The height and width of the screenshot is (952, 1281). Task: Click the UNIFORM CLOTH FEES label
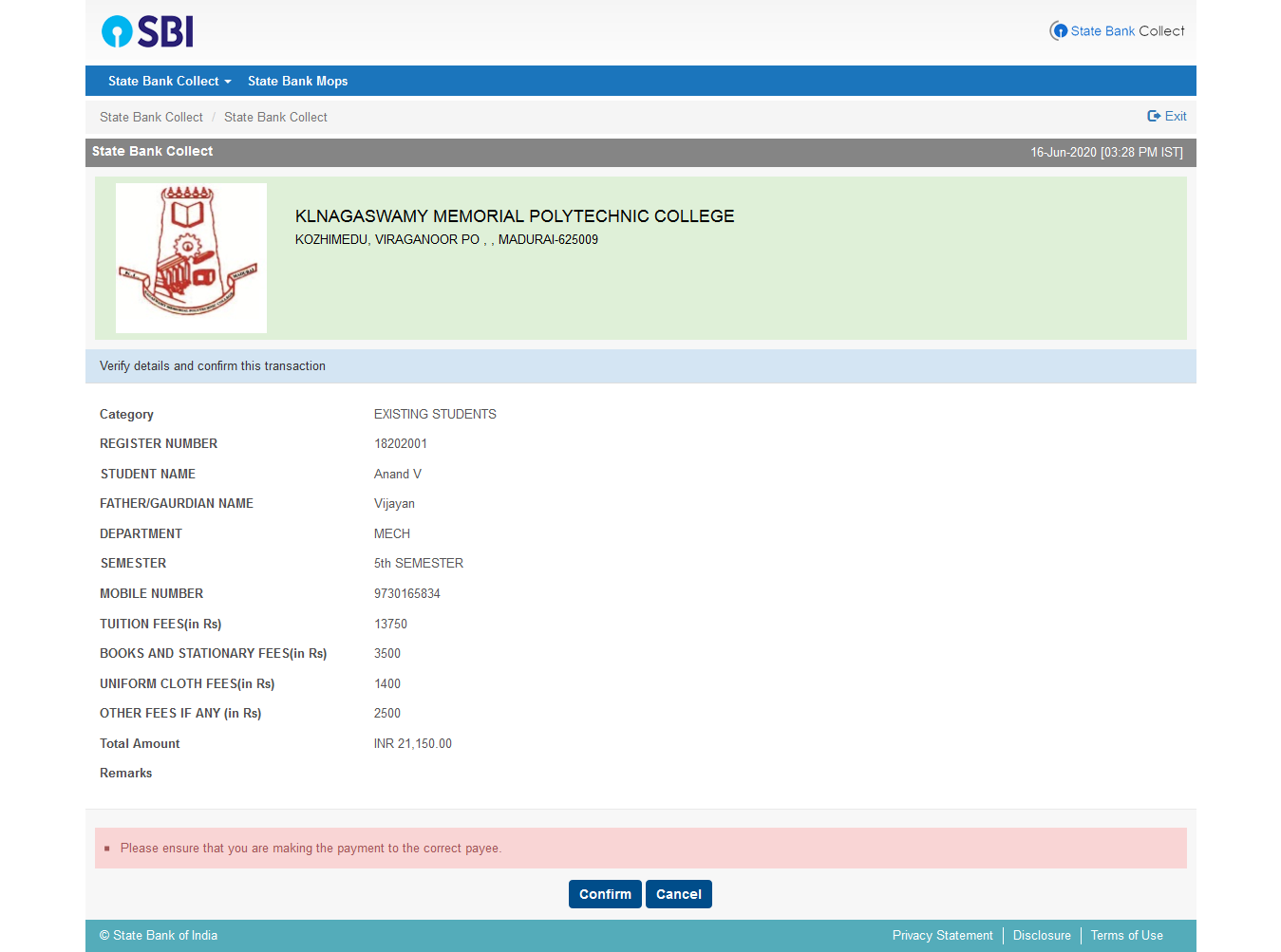pyautogui.click(x=187, y=683)
